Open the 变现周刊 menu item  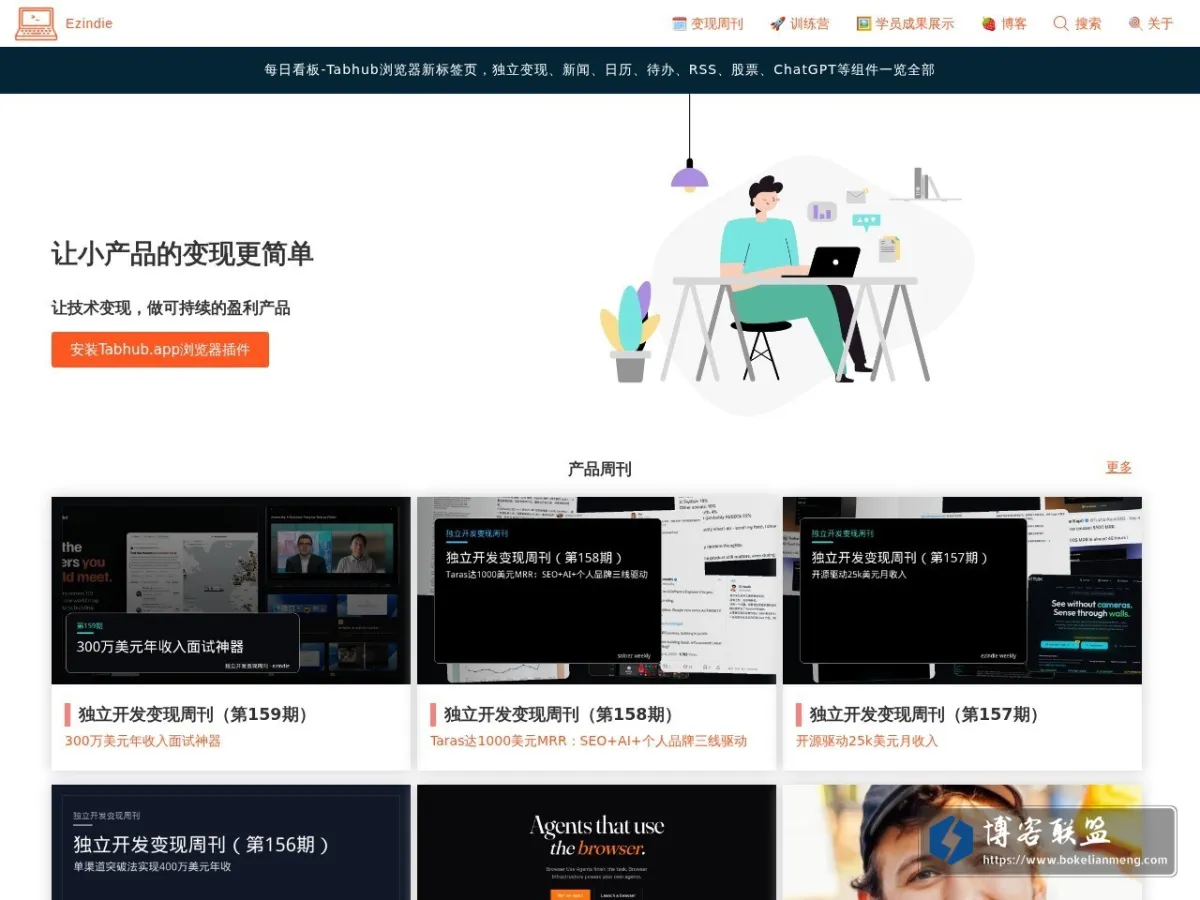point(707,23)
